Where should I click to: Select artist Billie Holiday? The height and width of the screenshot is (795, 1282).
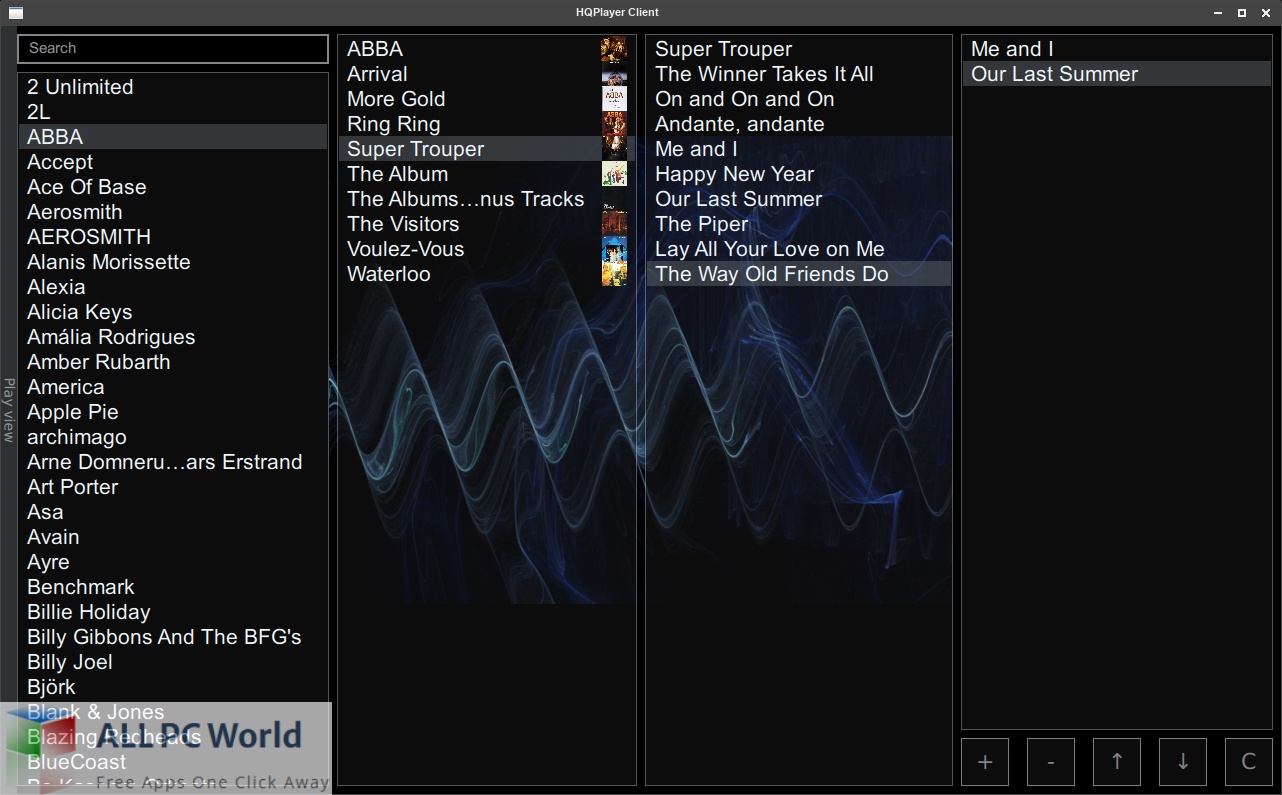tap(173, 612)
